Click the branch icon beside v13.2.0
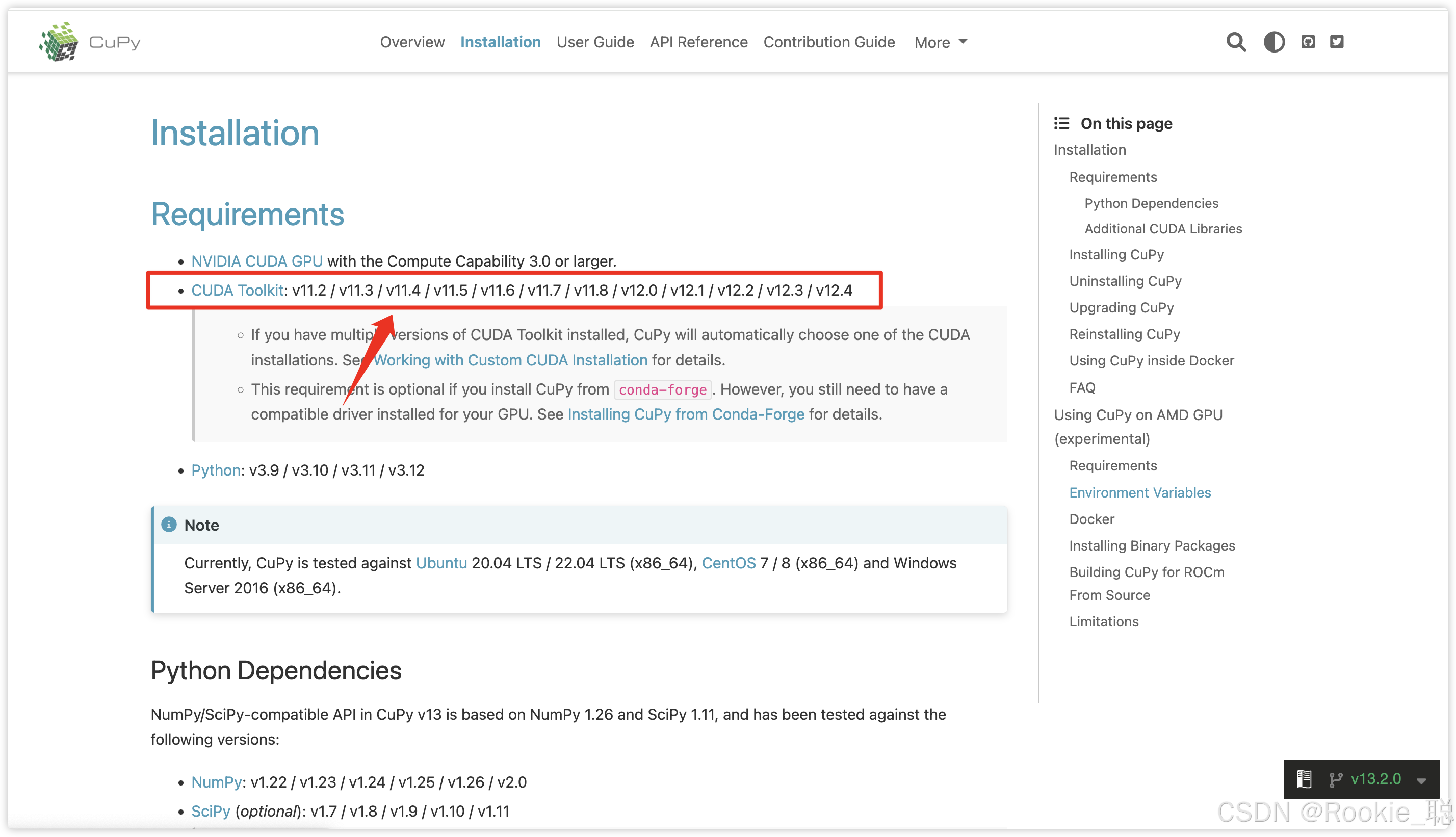1456x837 pixels. click(x=1335, y=779)
